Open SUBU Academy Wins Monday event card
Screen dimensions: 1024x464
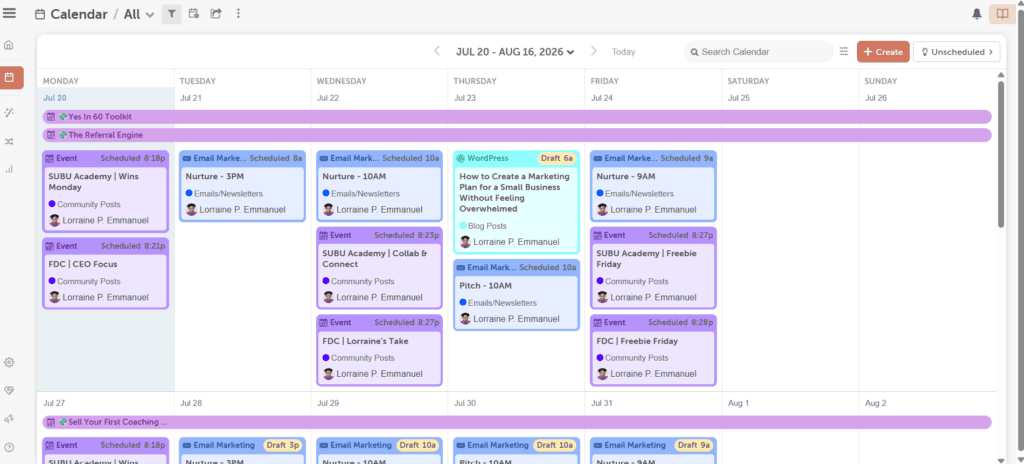(105, 191)
